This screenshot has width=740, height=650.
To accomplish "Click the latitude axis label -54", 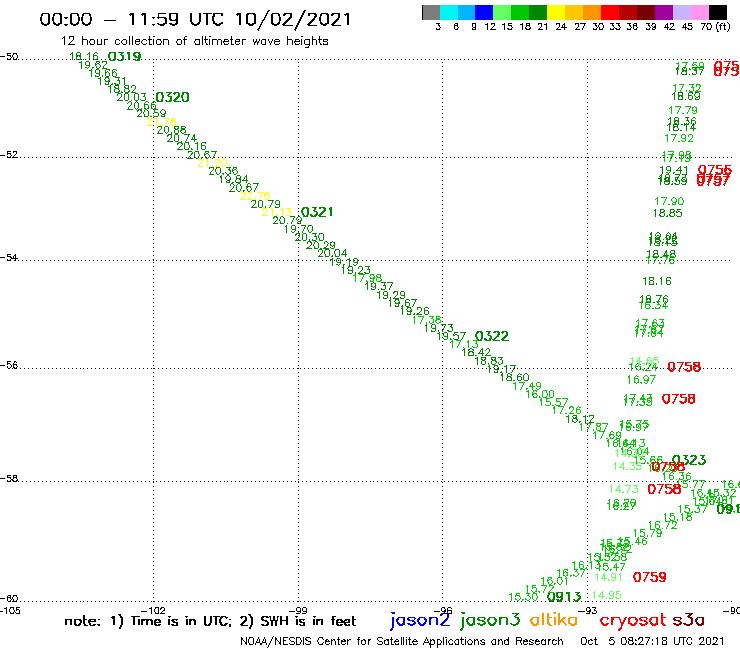I will pos(9,257).
